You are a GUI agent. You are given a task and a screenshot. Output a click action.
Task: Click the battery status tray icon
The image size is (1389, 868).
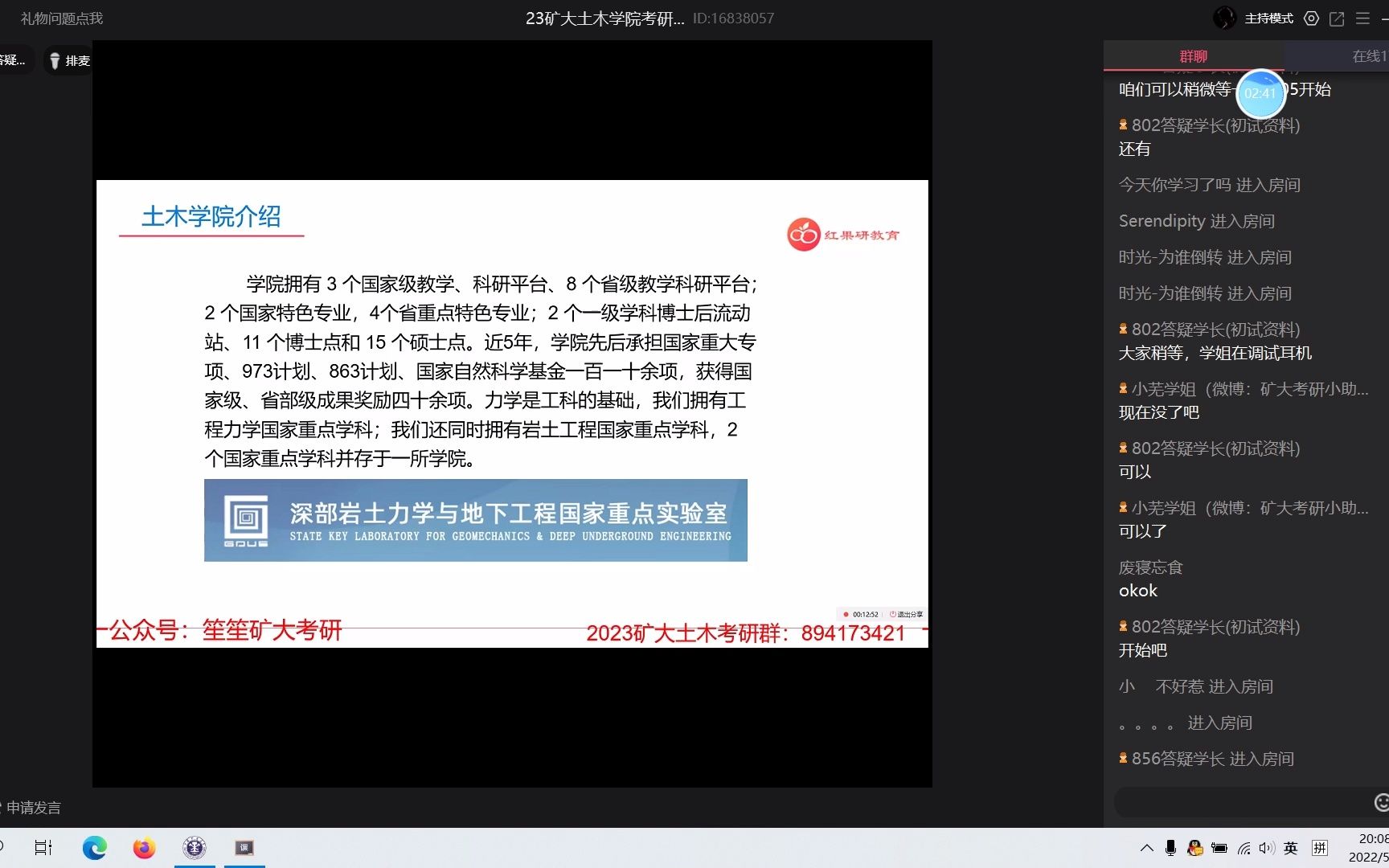click(x=1219, y=848)
